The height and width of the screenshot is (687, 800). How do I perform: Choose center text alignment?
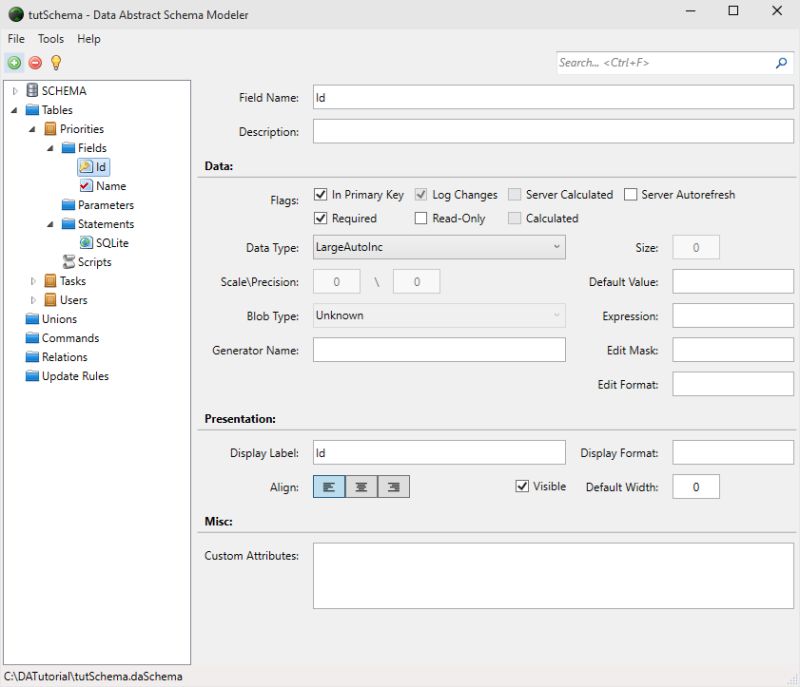[x=361, y=487]
